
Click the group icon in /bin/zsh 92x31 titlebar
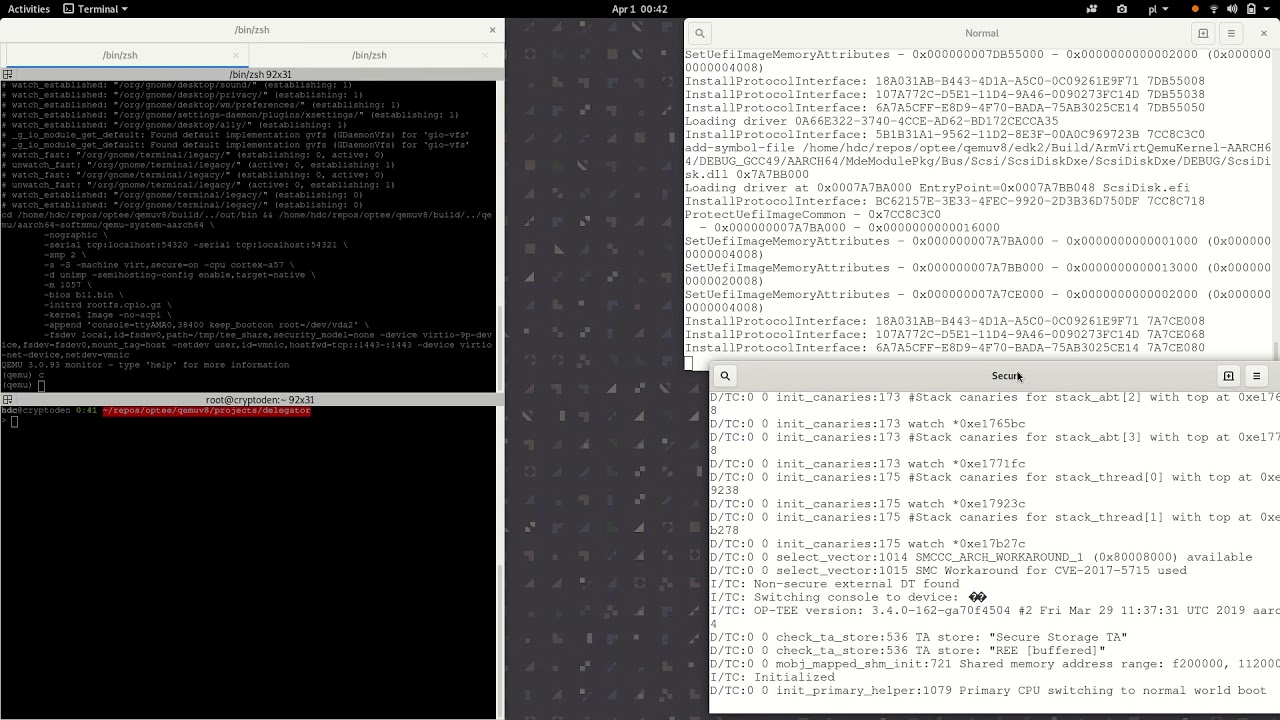pos(7,74)
